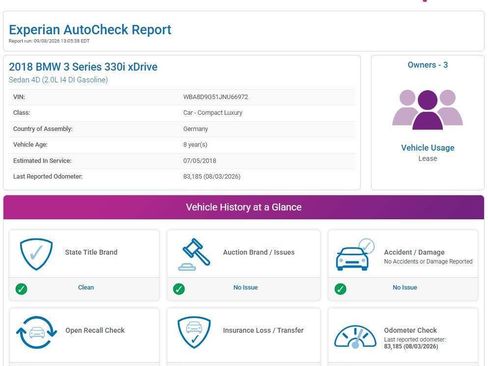The width and height of the screenshot is (488, 366).
Task: Click the Open Recall Check label
Action: point(95,330)
